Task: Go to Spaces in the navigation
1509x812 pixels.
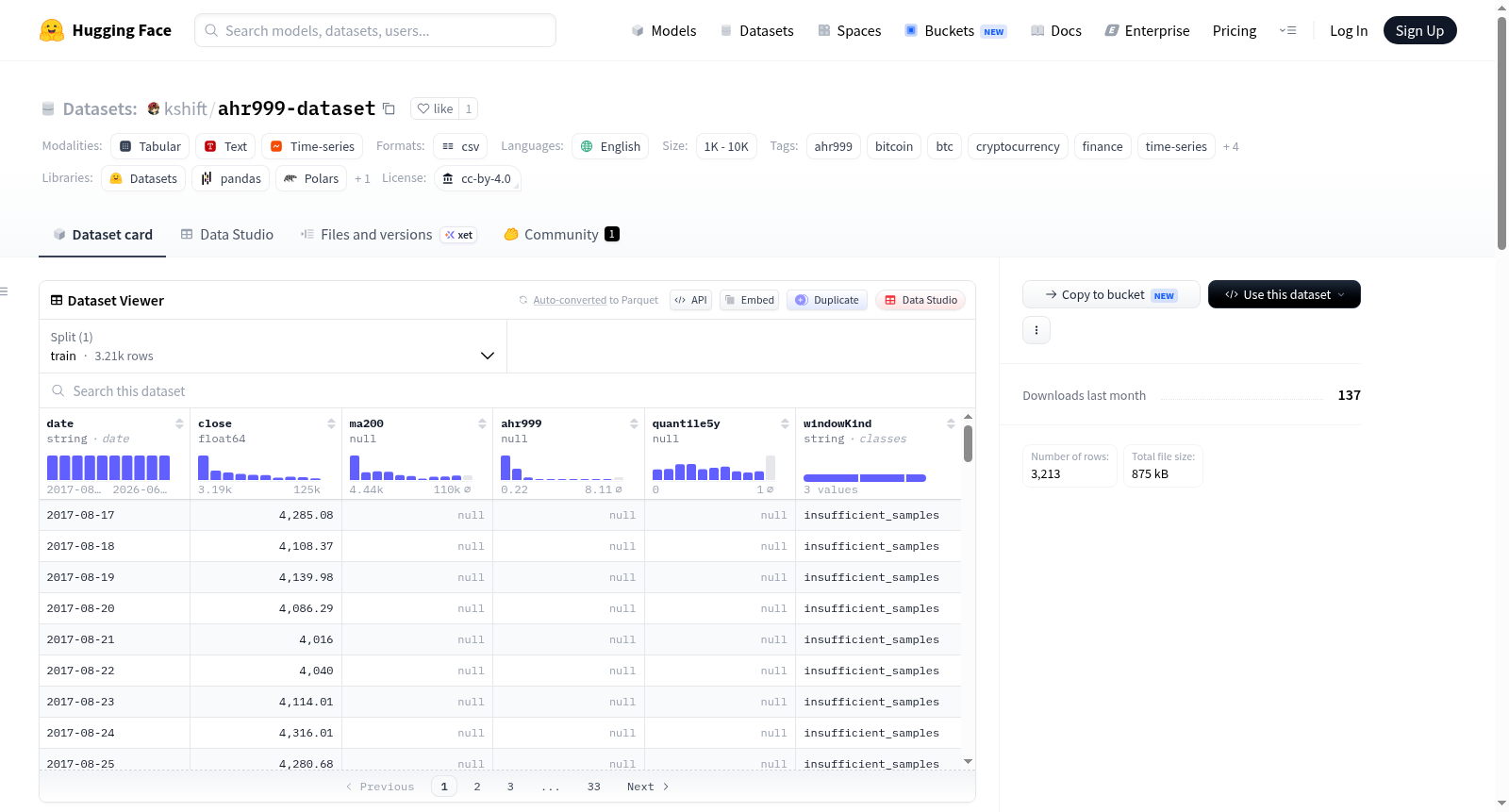Action: tap(850, 31)
